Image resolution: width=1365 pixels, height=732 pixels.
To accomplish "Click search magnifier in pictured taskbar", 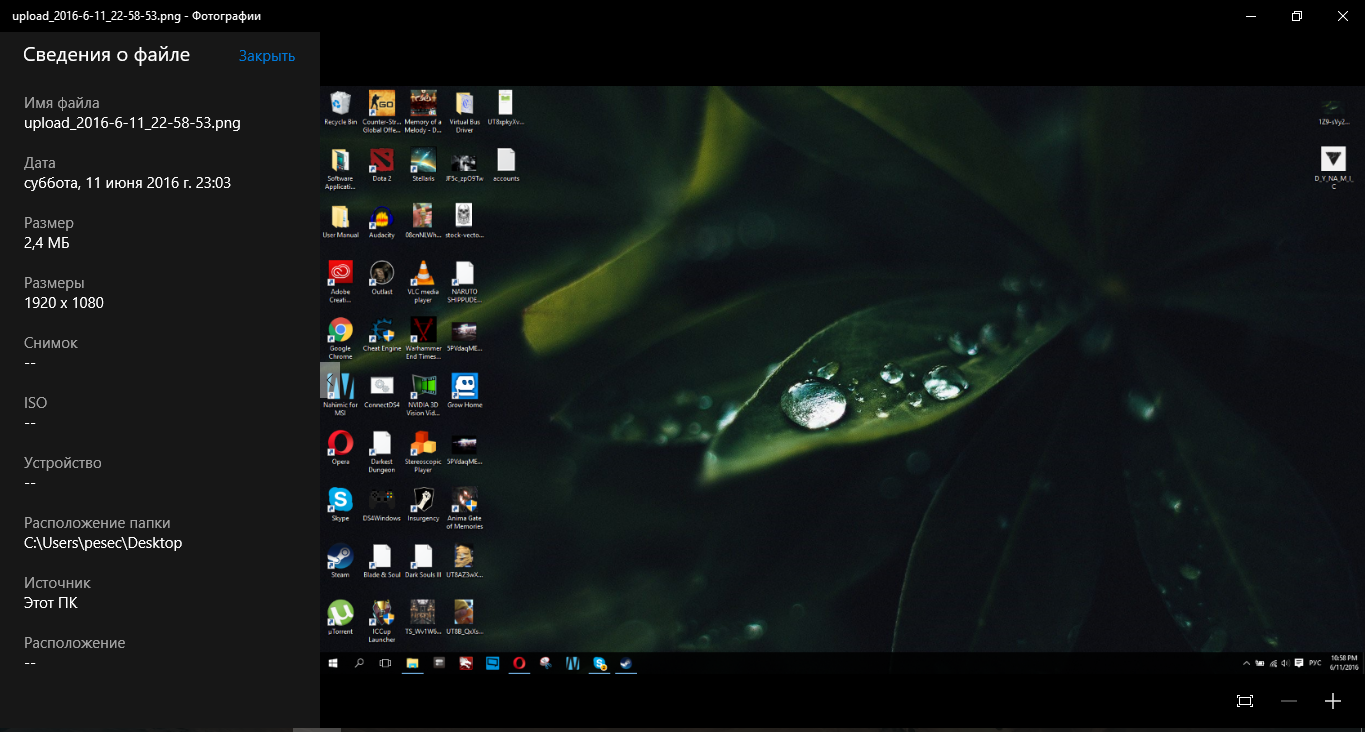I will pyautogui.click(x=359, y=663).
